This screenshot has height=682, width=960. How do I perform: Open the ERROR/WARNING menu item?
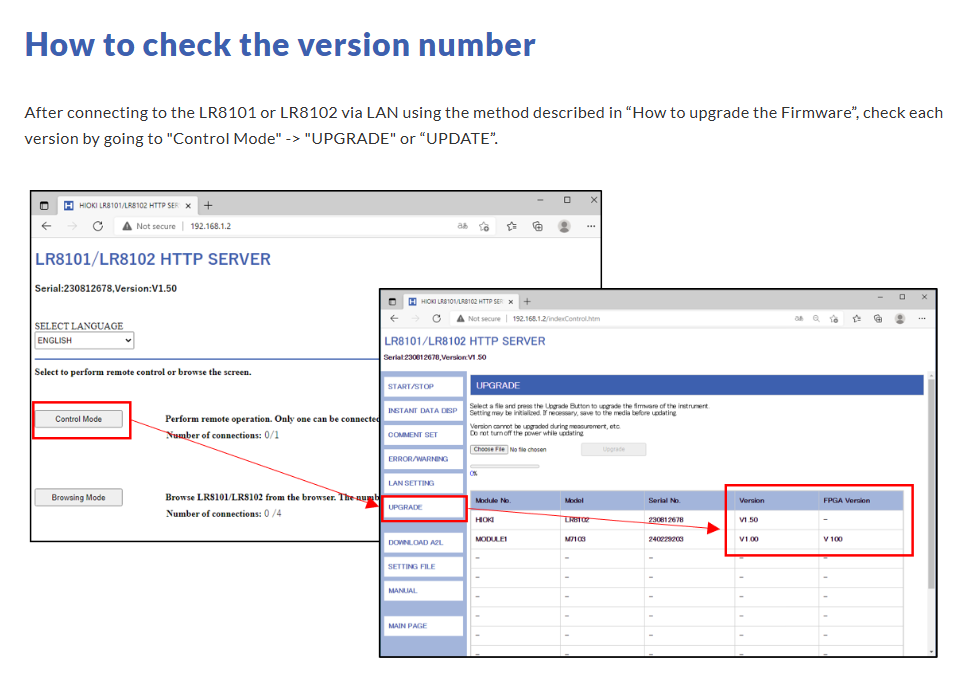click(x=423, y=459)
